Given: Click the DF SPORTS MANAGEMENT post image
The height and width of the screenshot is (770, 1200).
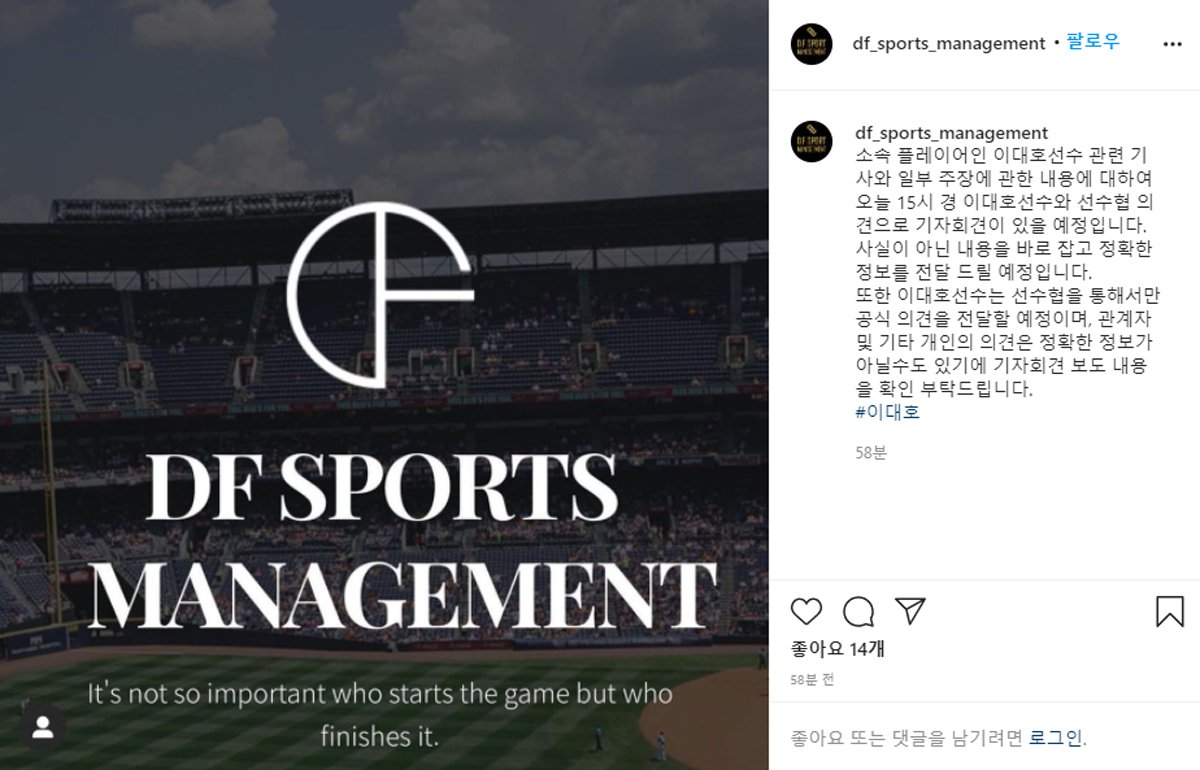Looking at the screenshot, I should 384,385.
